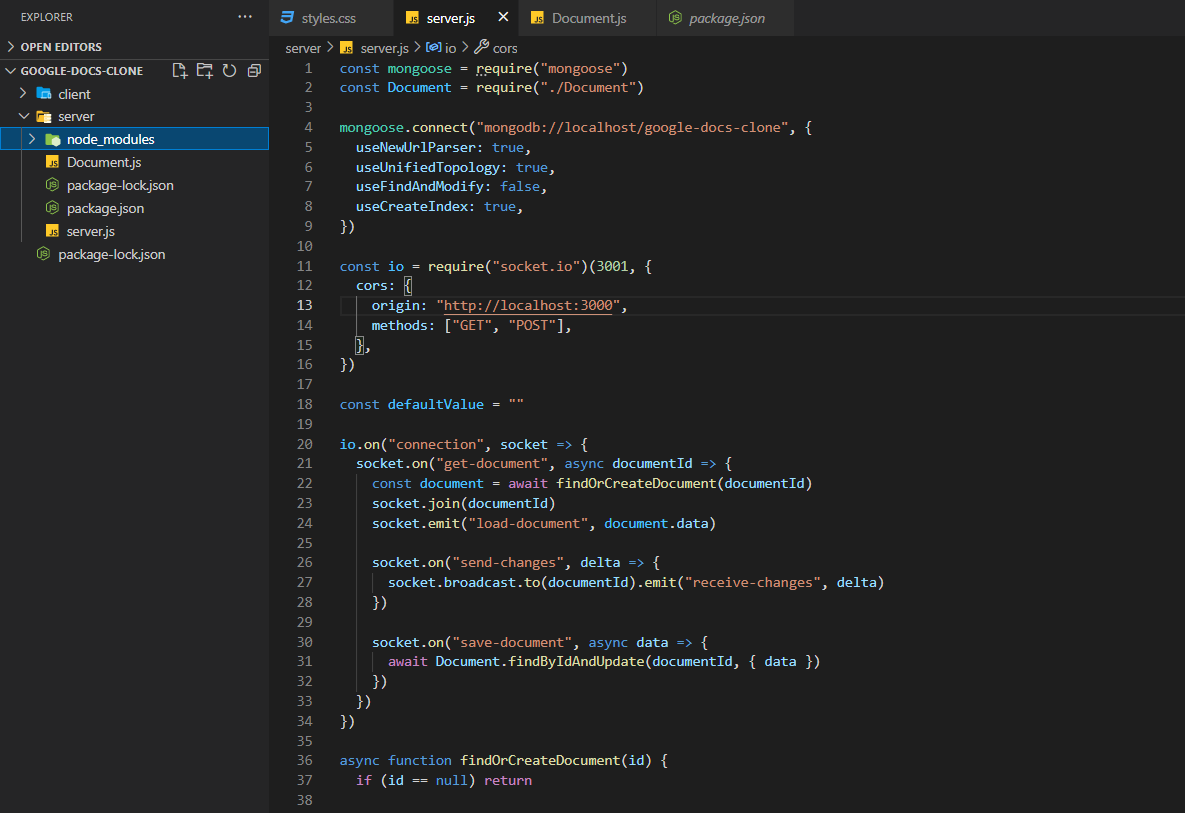Screen dimensions: 1185x813
Task: Click the "socket.io" string on line 11
Action: click(x=536, y=267)
